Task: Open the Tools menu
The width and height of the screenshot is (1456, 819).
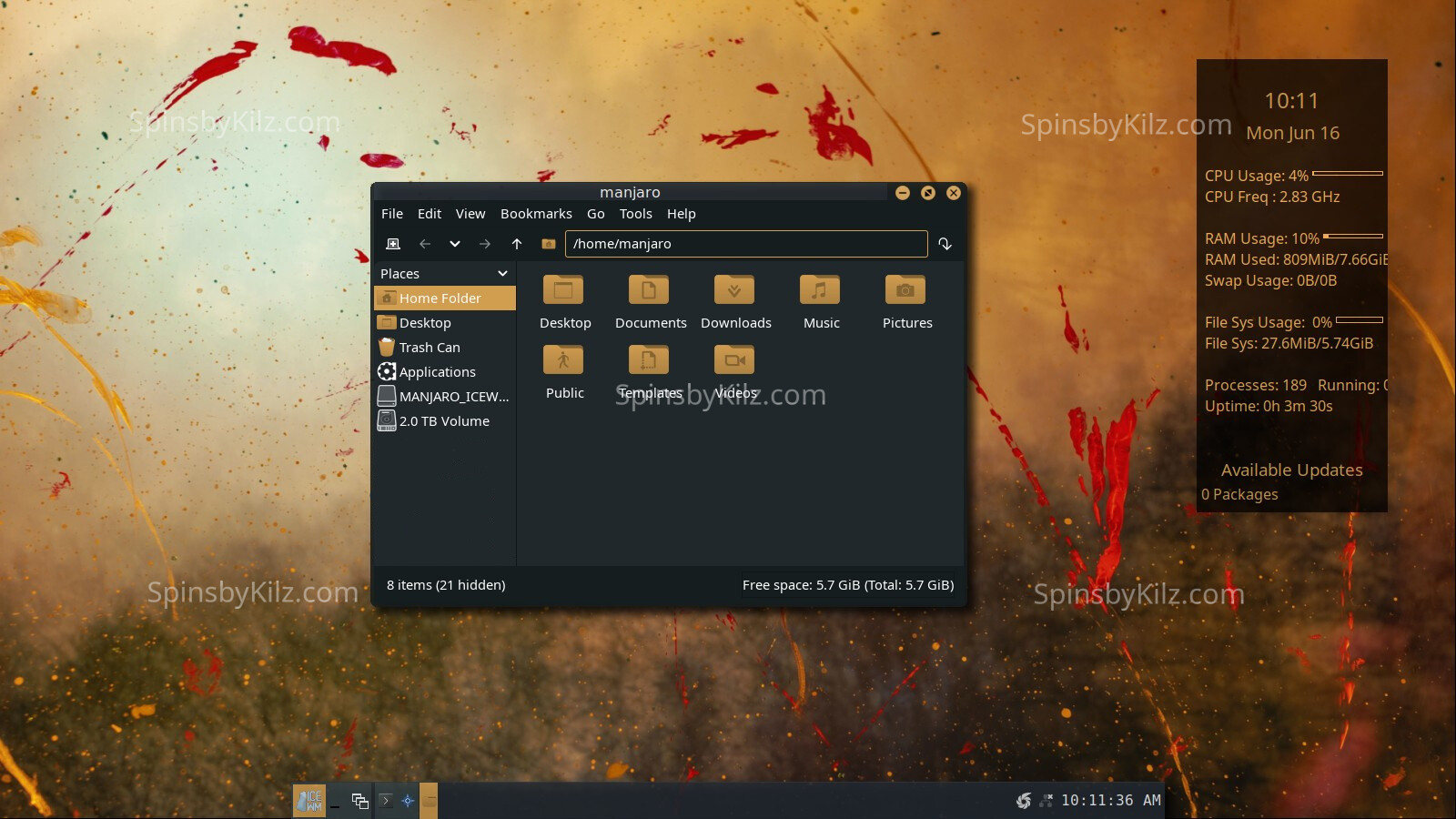Action: click(636, 214)
